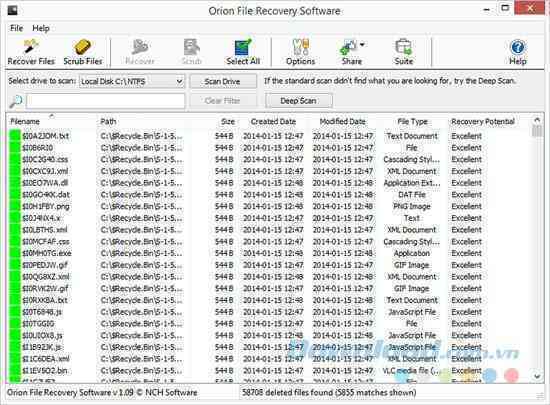This screenshot has width=550, height=405.
Task: Open the Recover Files wizard
Action: 31,52
